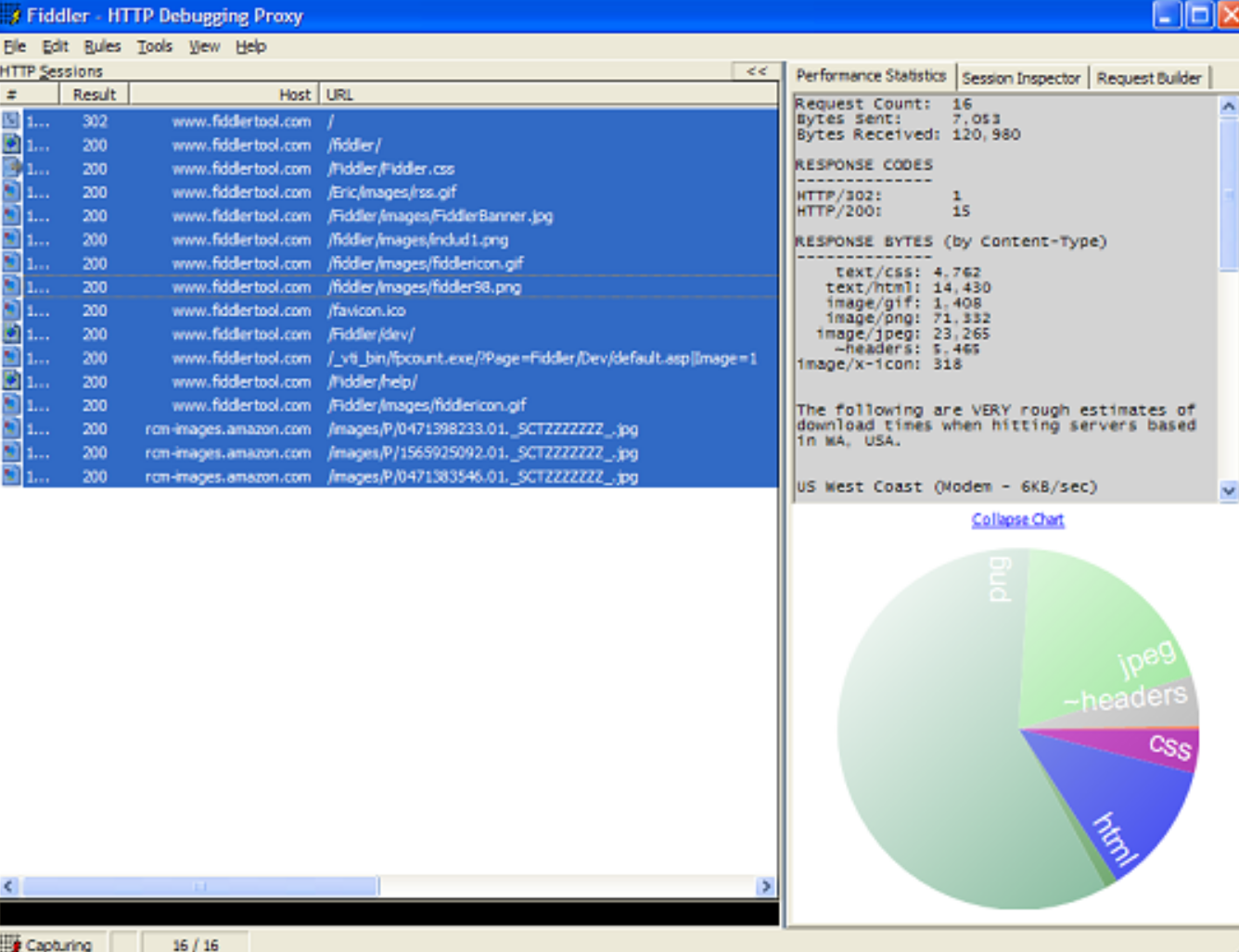The height and width of the screenshot is (952, 1239).
Task: Click the session icon for the 302 "/" row
Action: [11, 121]
